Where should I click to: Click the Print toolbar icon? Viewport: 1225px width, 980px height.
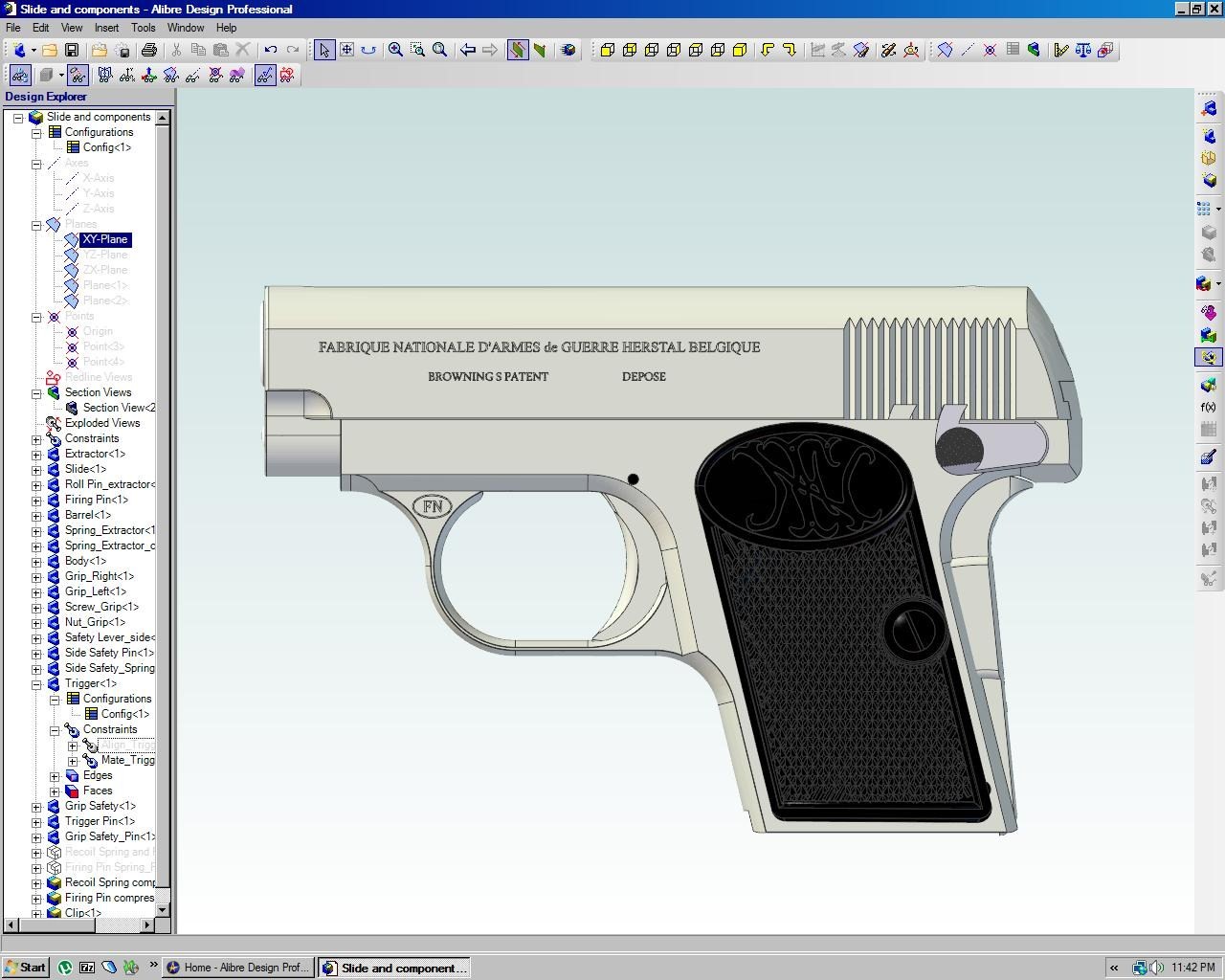pos(148,50)
